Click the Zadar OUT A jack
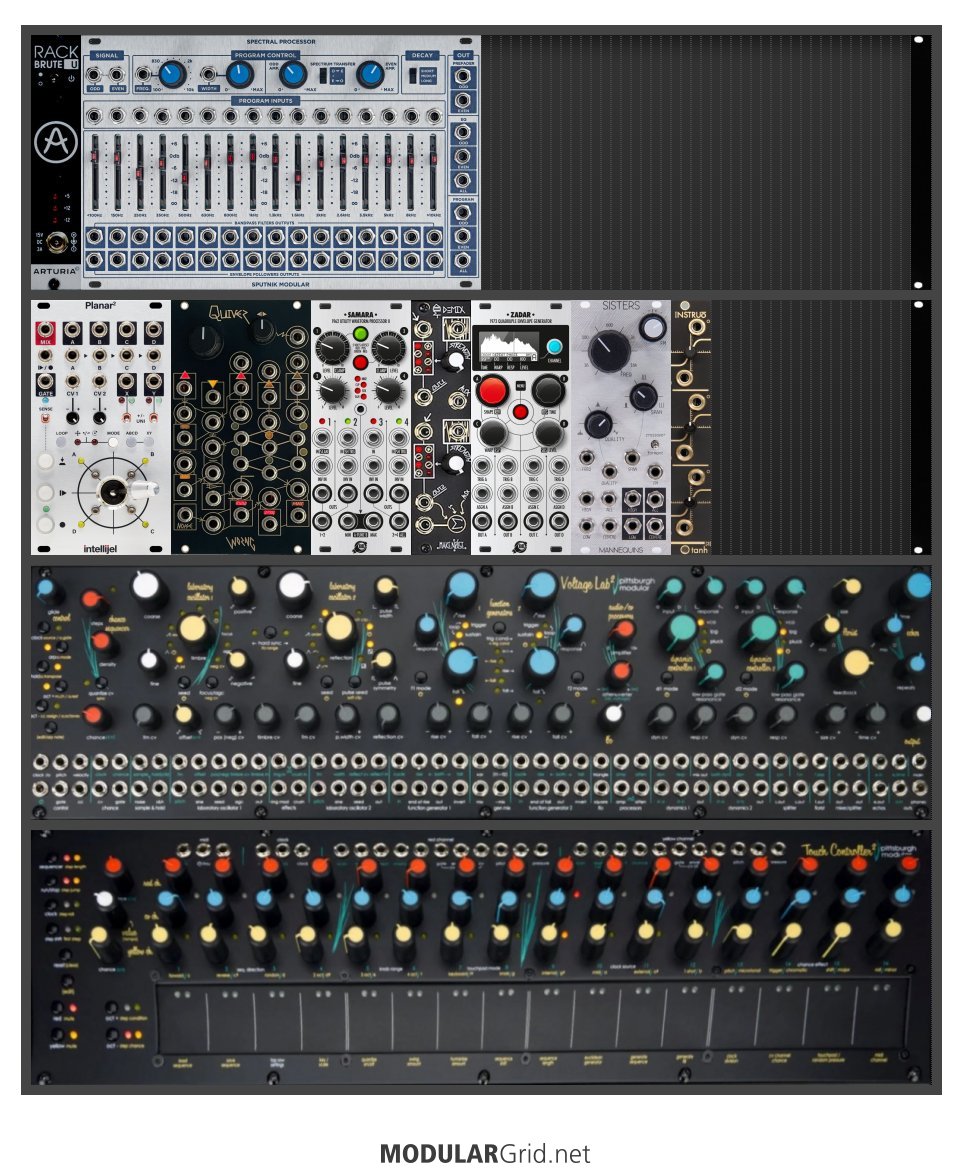The image size is (972, 1175). (483, 520)
